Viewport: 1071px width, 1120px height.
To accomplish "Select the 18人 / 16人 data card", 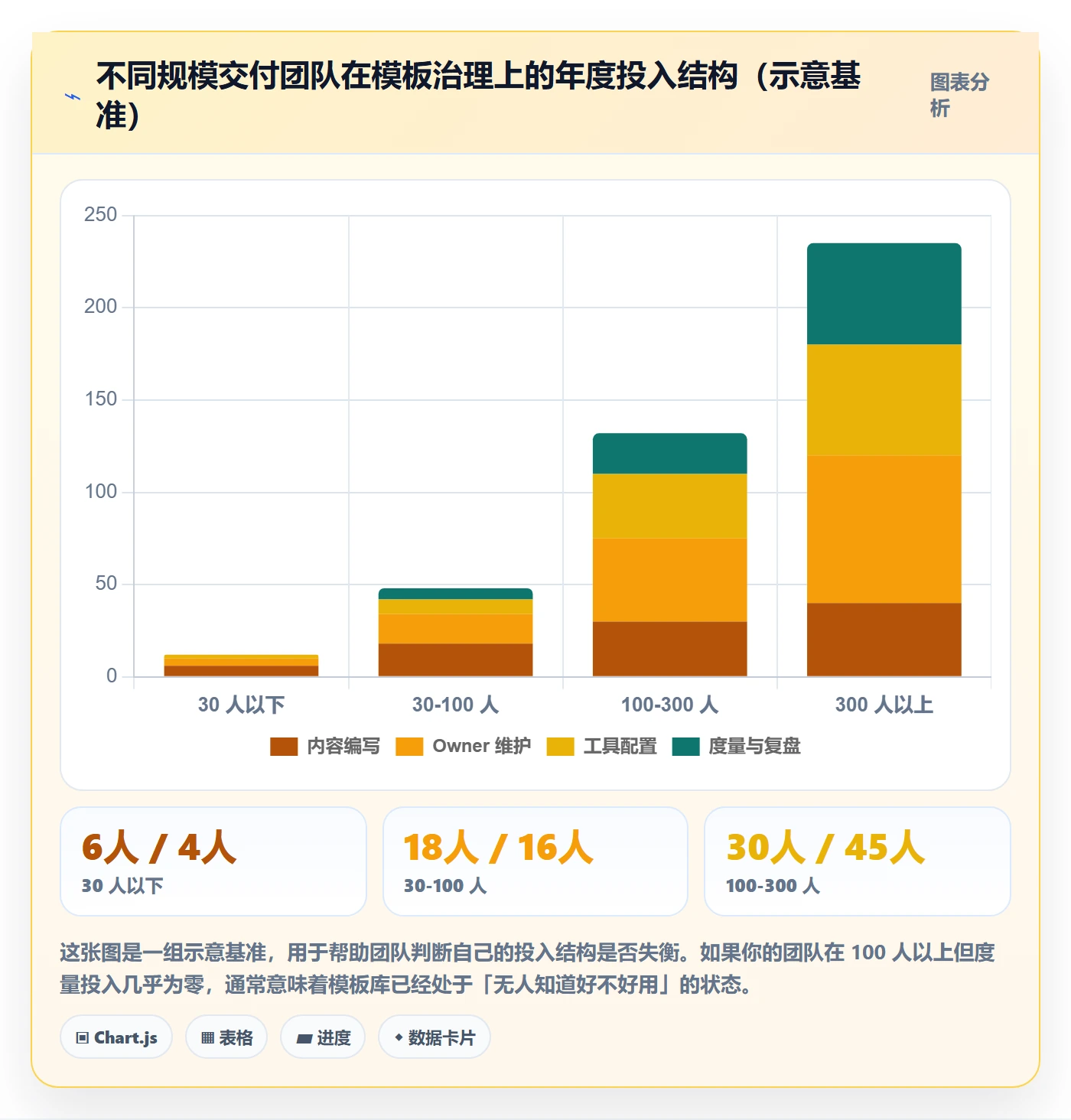I will 535,861.
